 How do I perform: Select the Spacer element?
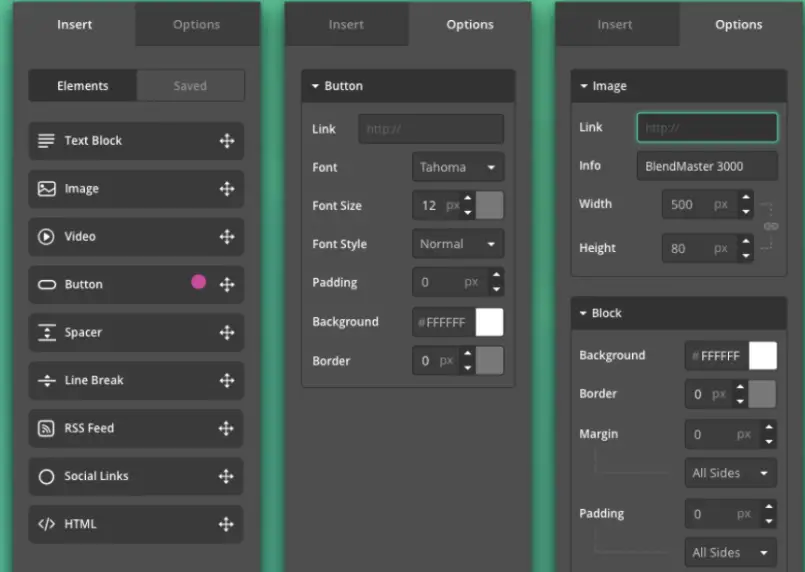tap(136, 333)
